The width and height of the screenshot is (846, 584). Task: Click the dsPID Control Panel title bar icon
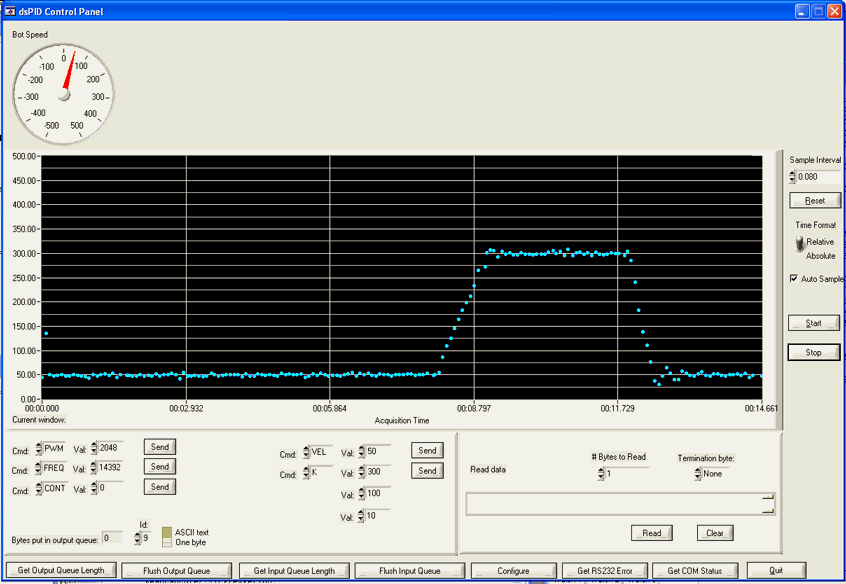click(x=12, y=10)
